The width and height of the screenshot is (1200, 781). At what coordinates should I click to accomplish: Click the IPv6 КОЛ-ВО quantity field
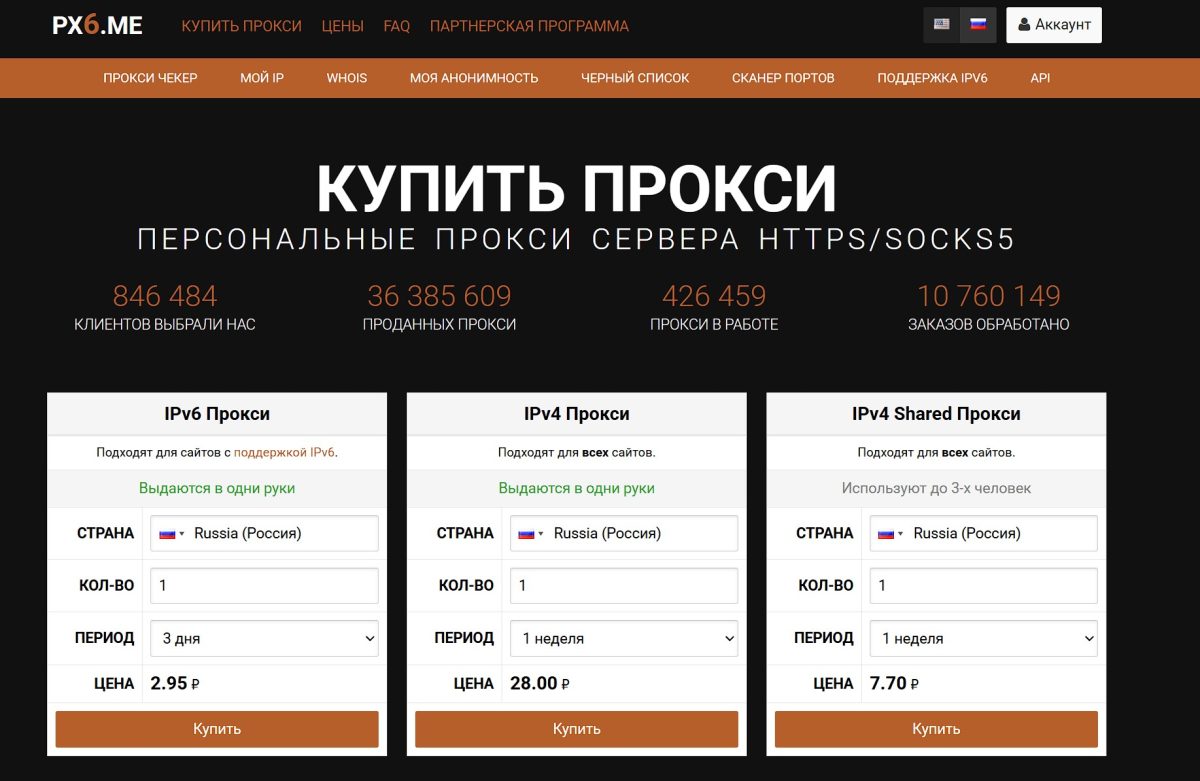[x=264, y=586]
